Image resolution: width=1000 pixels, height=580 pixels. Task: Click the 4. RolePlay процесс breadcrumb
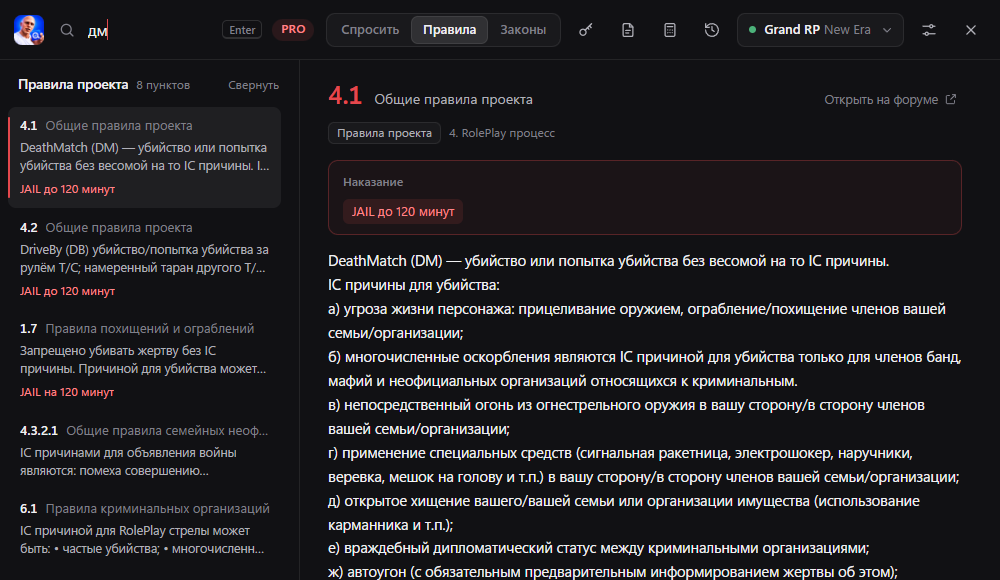pyautogui.click(x=502, y=133)
